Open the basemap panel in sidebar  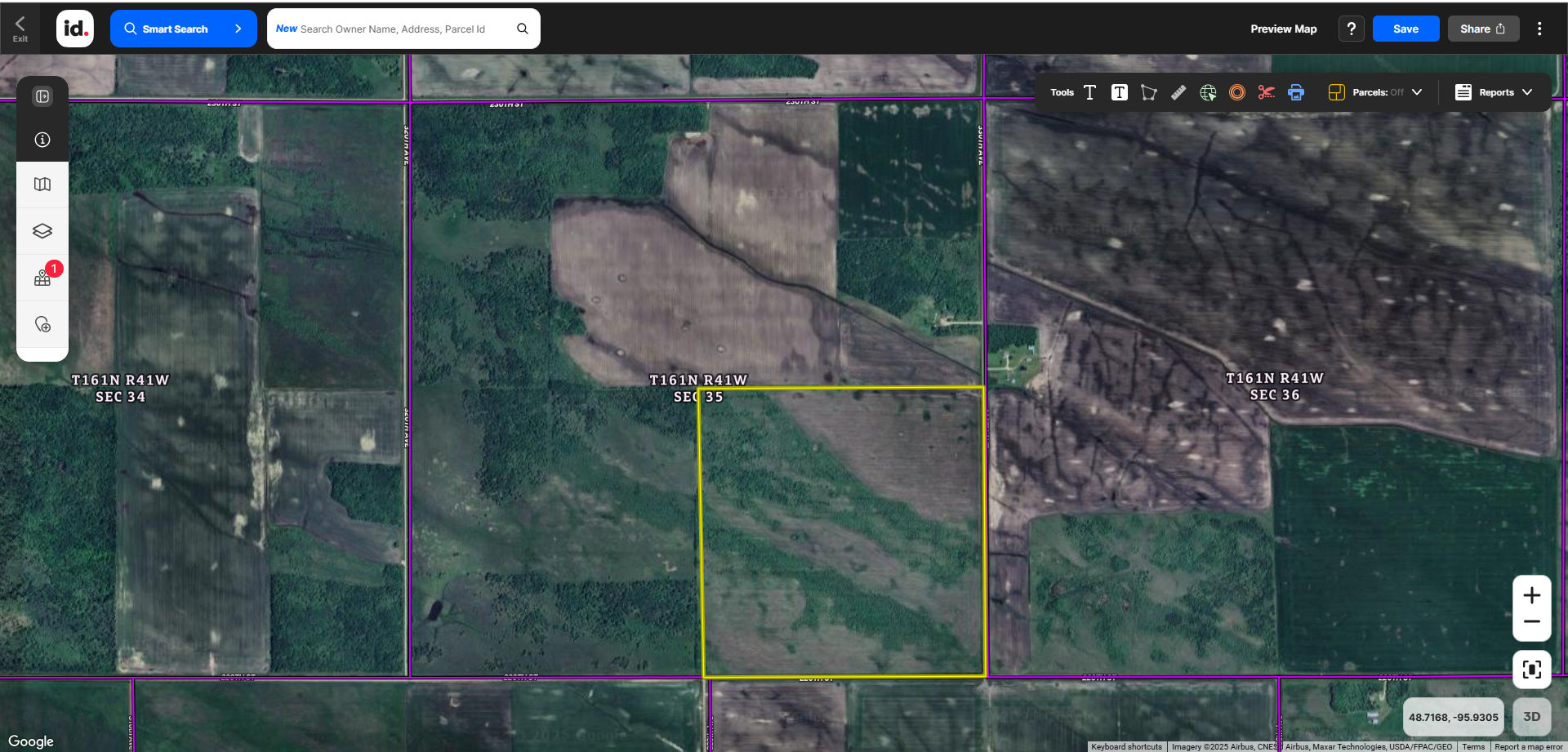click(x=42, y=185)
